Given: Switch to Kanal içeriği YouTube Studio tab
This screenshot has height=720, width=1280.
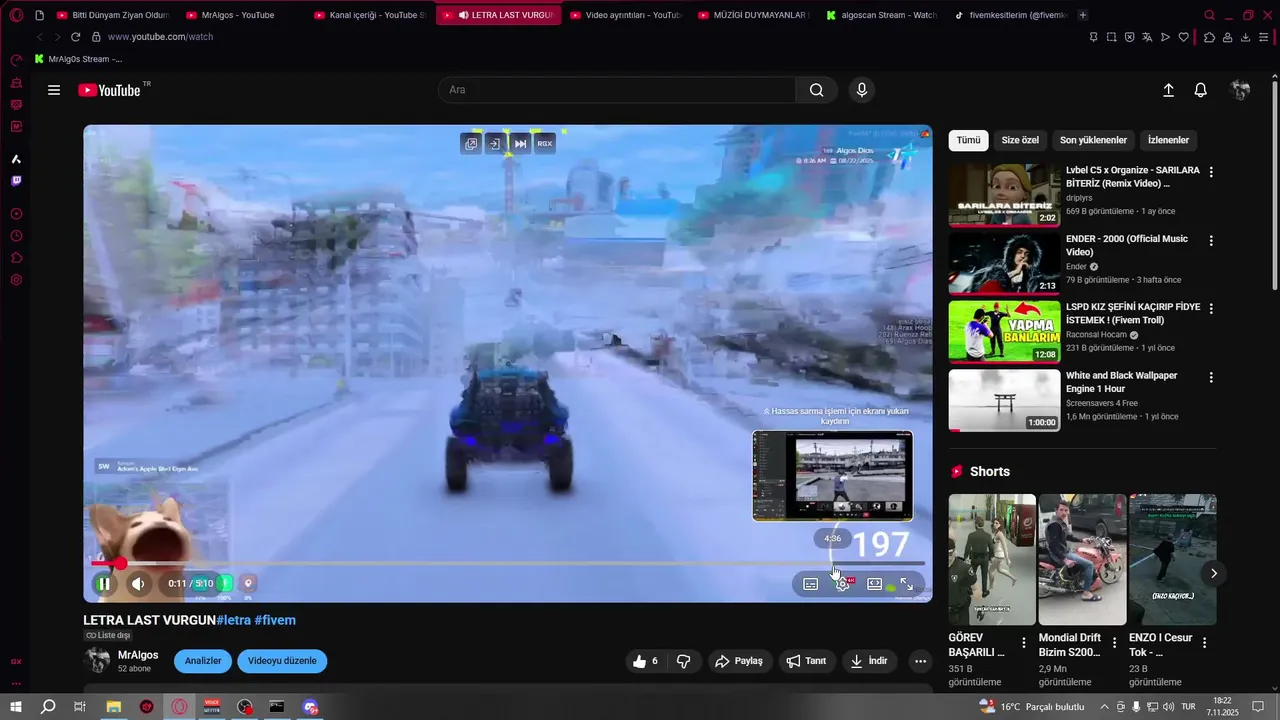Looking at the screenshot, I should 370,15.
